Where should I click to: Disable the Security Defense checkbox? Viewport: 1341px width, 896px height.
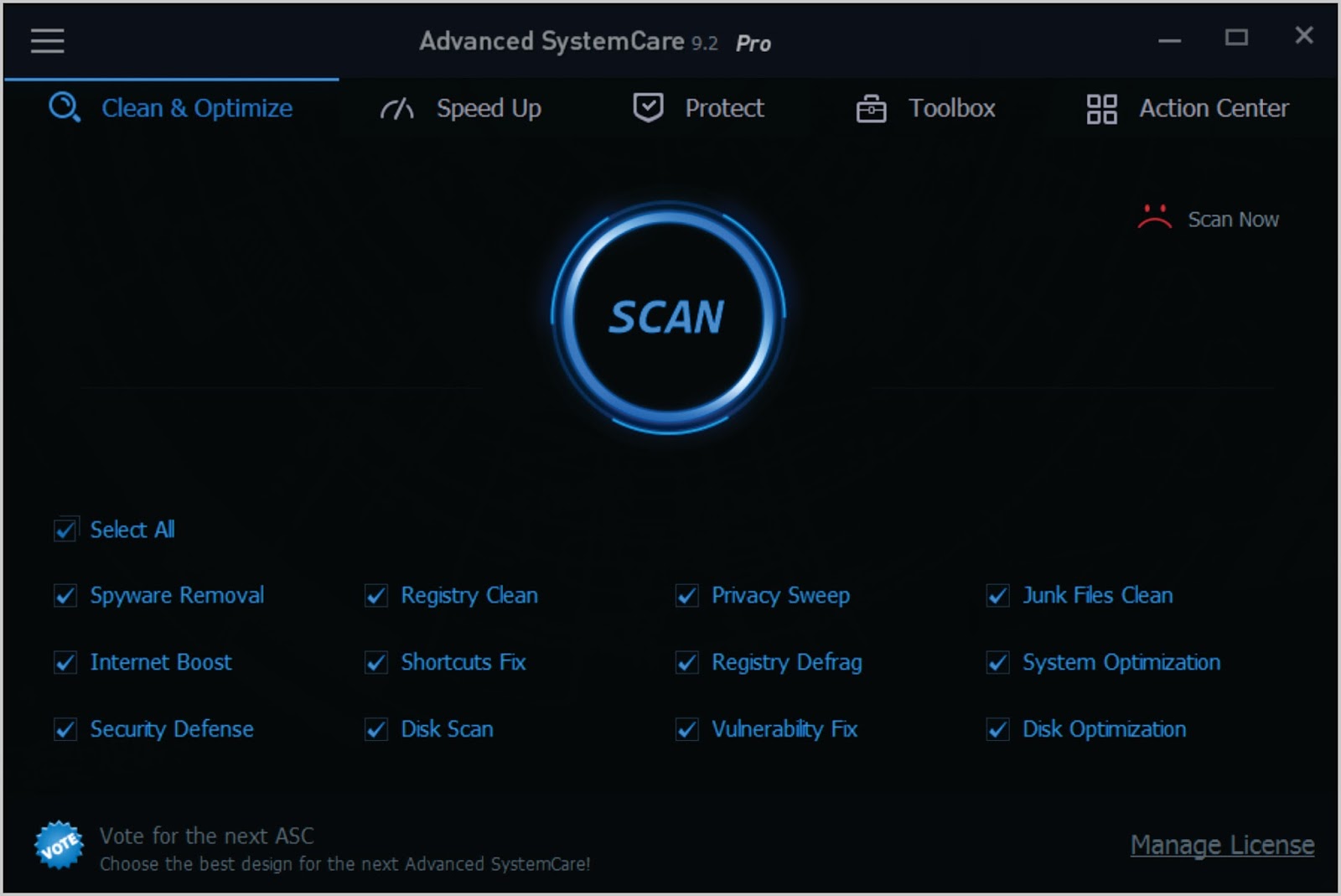click(x=65, y=729)
